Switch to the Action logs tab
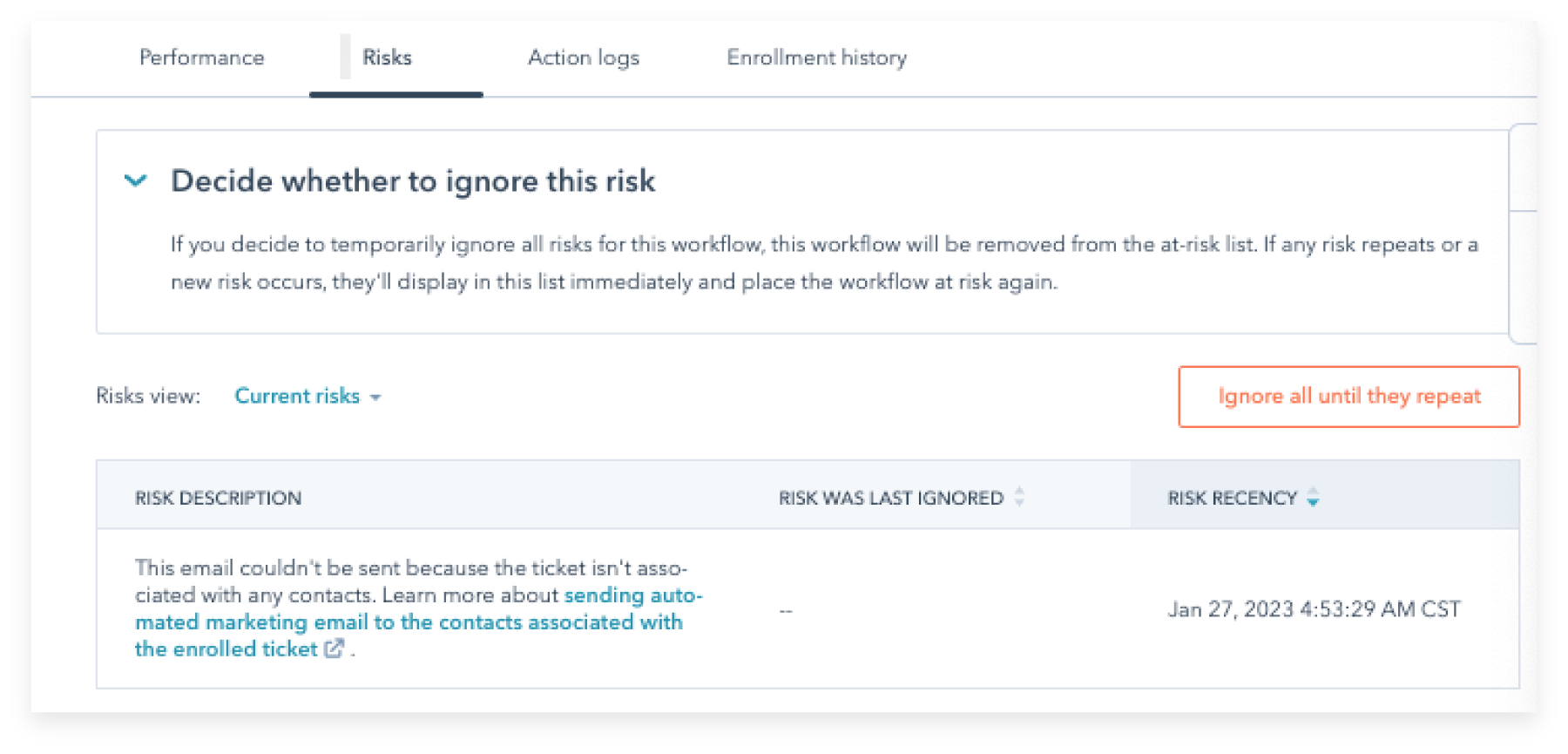The width and height of the screenshot is (1568, 754). 583,58
